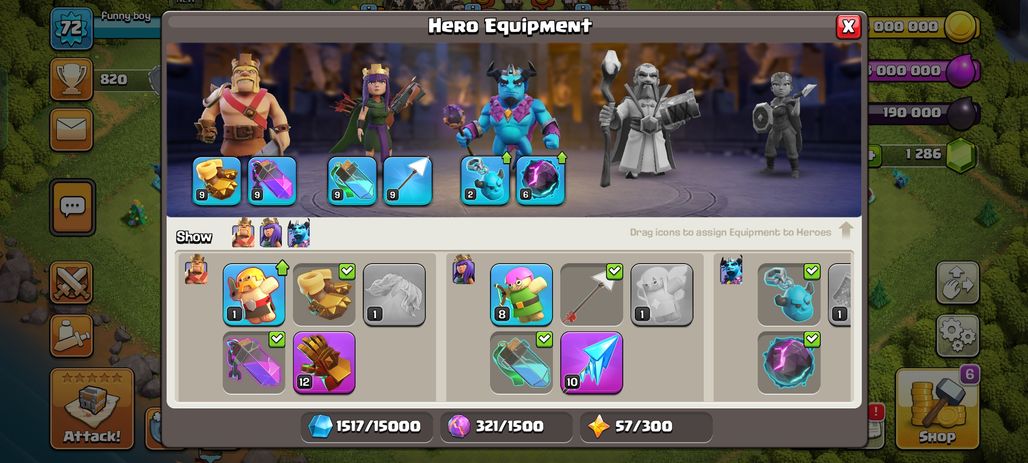Select the Frozen Arrow equipment level 10
This screenshot has width=1028, height=463.
[591, 362]
